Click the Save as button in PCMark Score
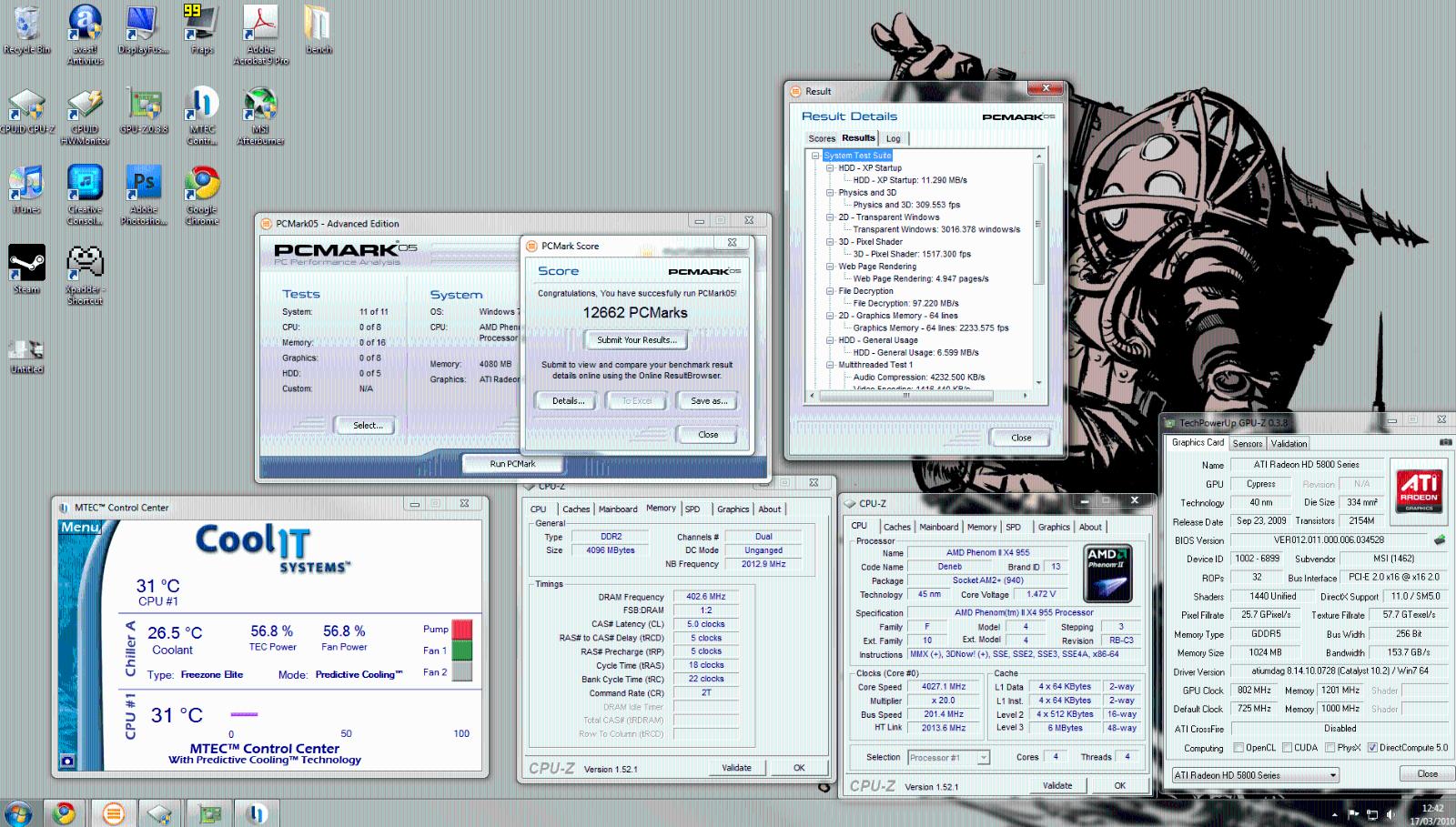 [709, 401]
